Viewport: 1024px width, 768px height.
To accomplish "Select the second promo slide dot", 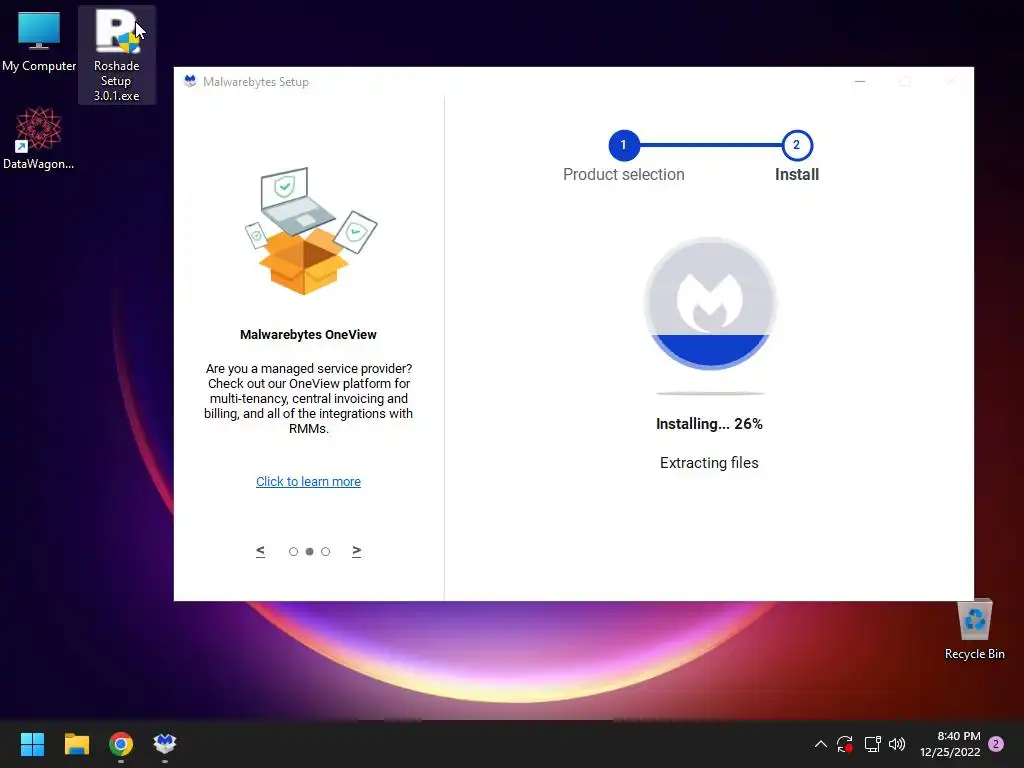I will tap(310, 552).
